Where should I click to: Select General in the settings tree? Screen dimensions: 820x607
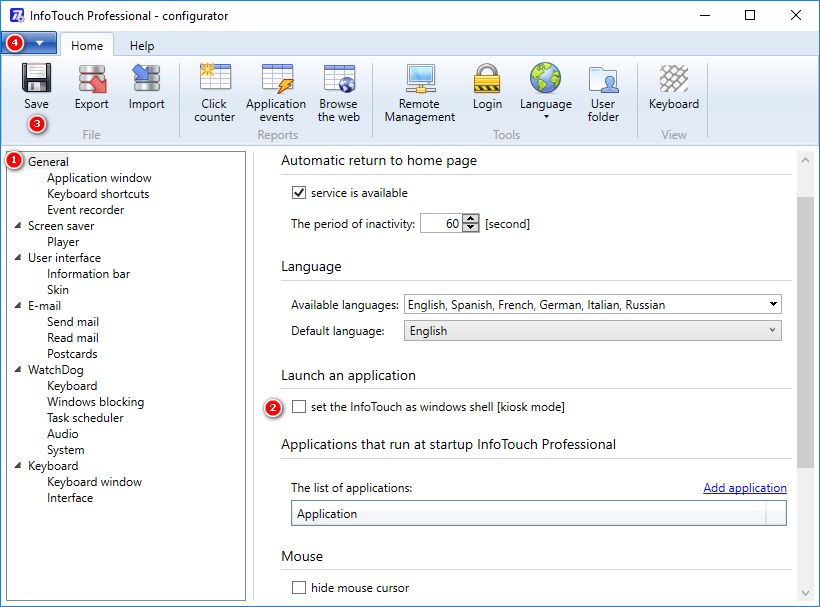pos(48,162)
